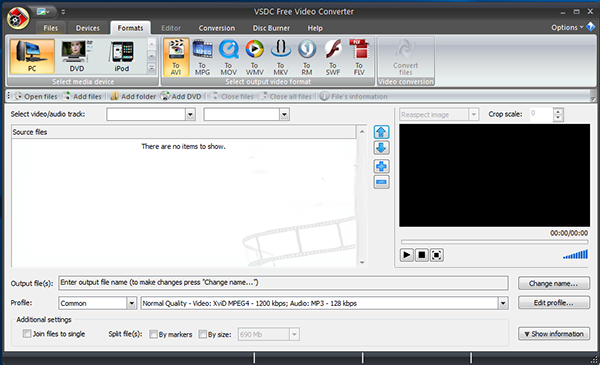Remove source file with minus icon
Viewport: 600px width, 365px height.
(x=381, y=182)
